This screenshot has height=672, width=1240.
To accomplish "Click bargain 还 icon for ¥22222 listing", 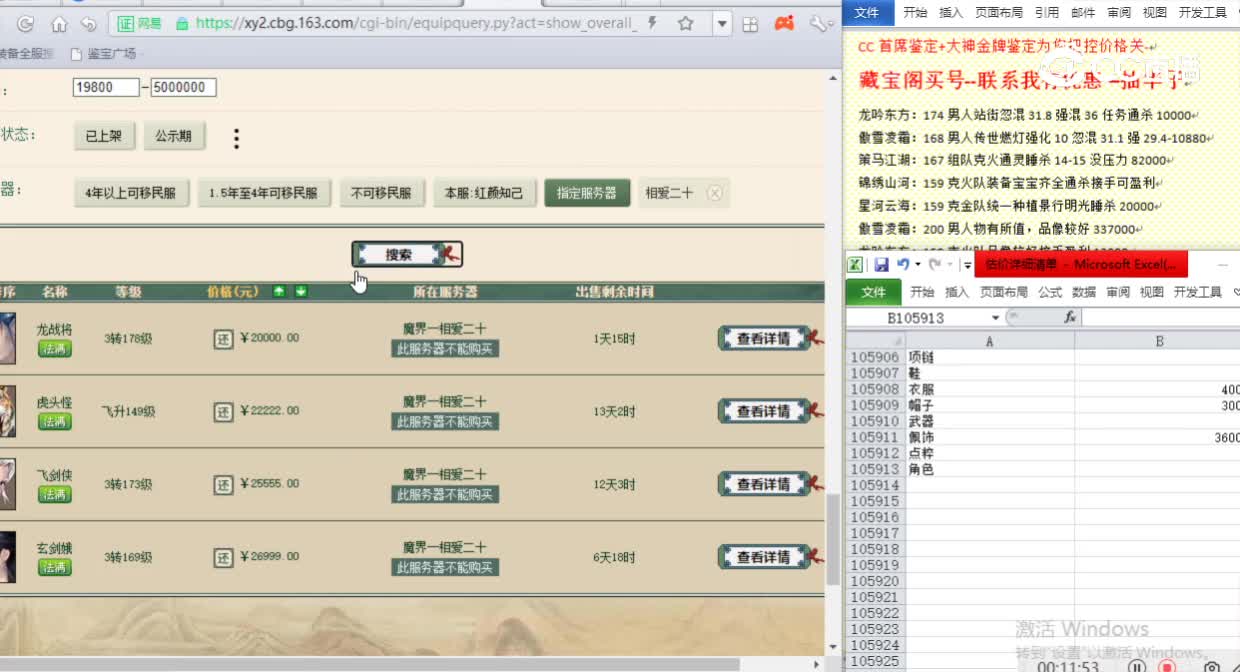I will pos(223,411).
